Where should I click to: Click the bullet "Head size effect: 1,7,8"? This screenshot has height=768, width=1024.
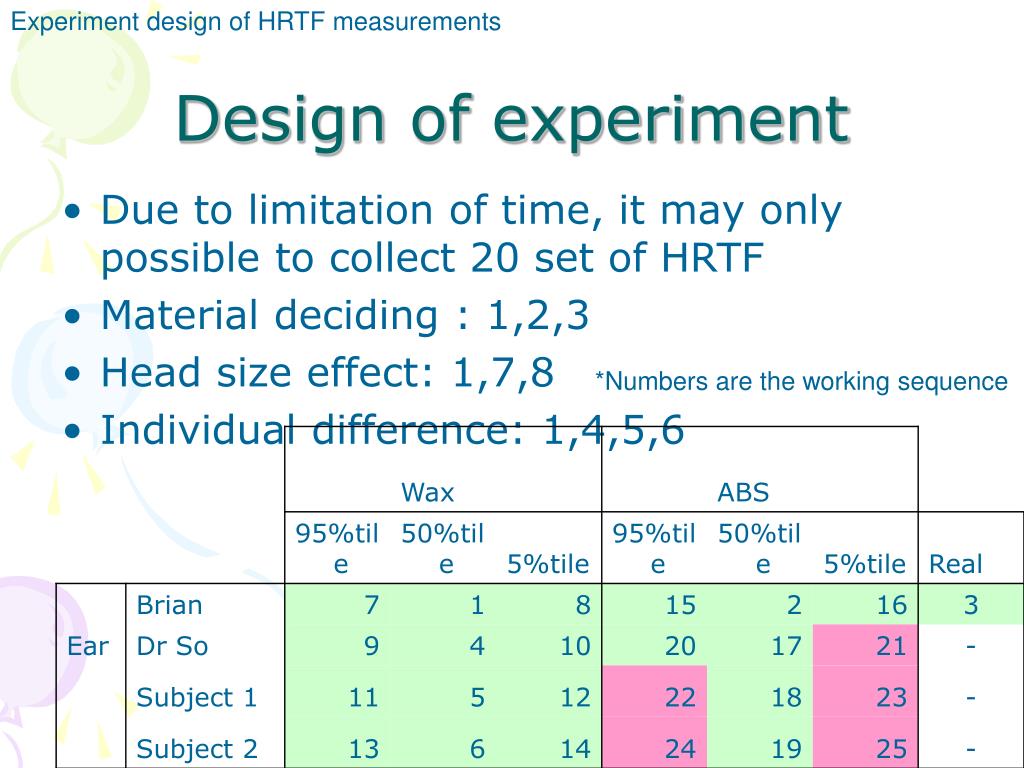pos(327,373)
